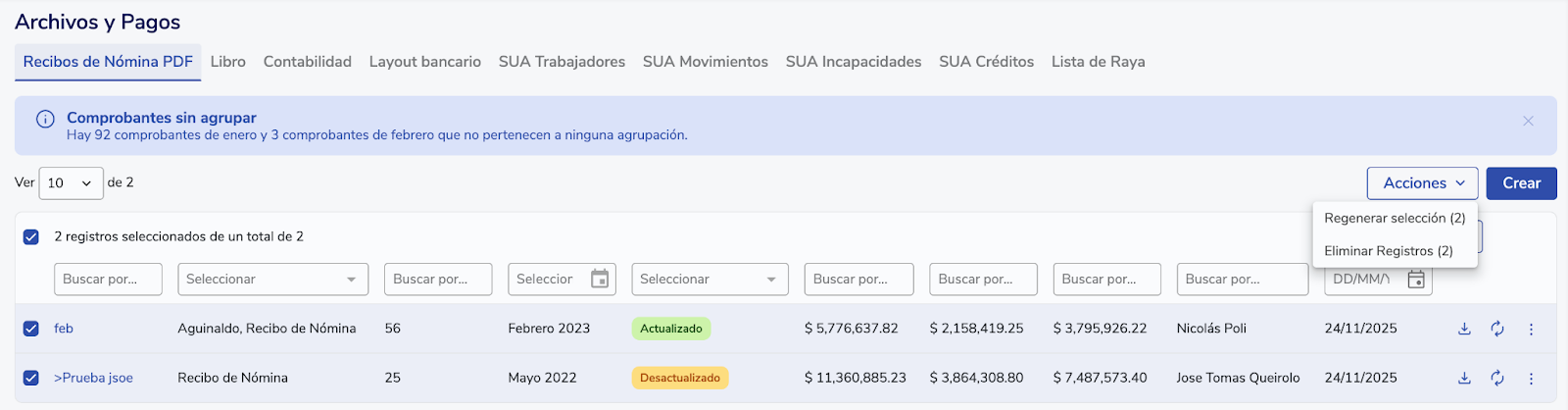
Task: Choose Regenerar selección (2) from menu
Action: (1395, 218)
